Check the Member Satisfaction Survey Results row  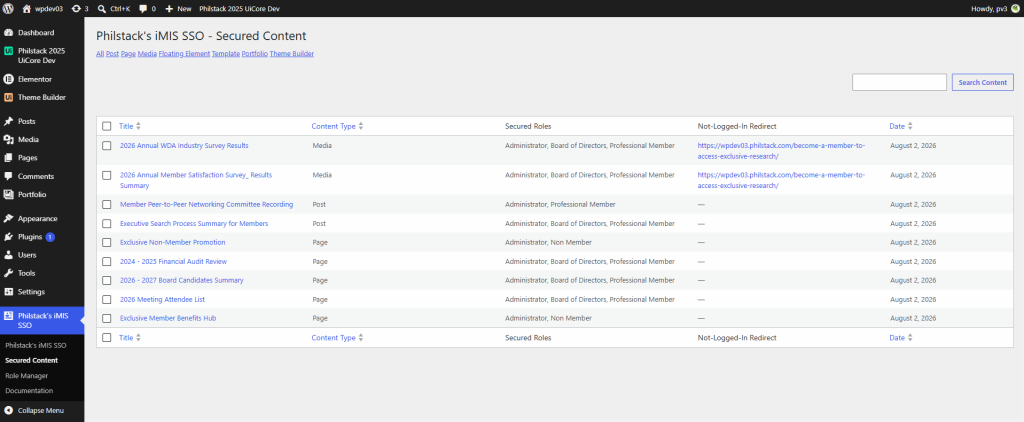[x=106, y=175]
